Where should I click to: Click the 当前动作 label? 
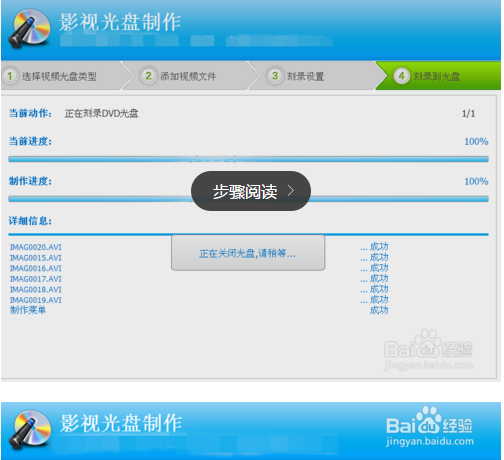pos(30,113)
